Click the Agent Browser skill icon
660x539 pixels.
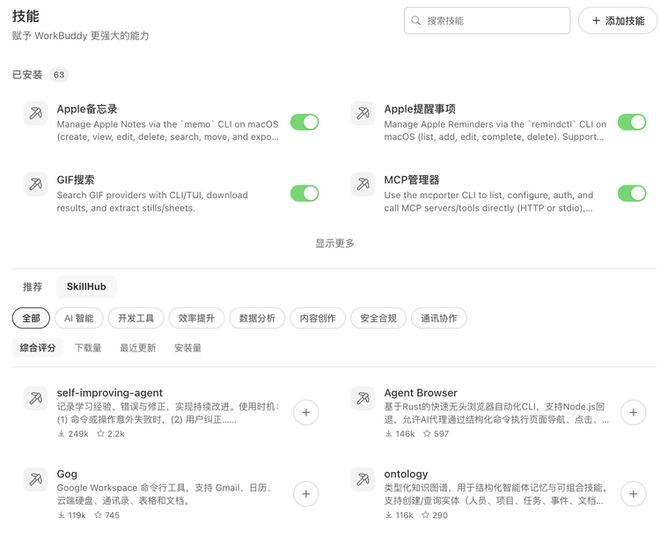(x=363, y=398)
